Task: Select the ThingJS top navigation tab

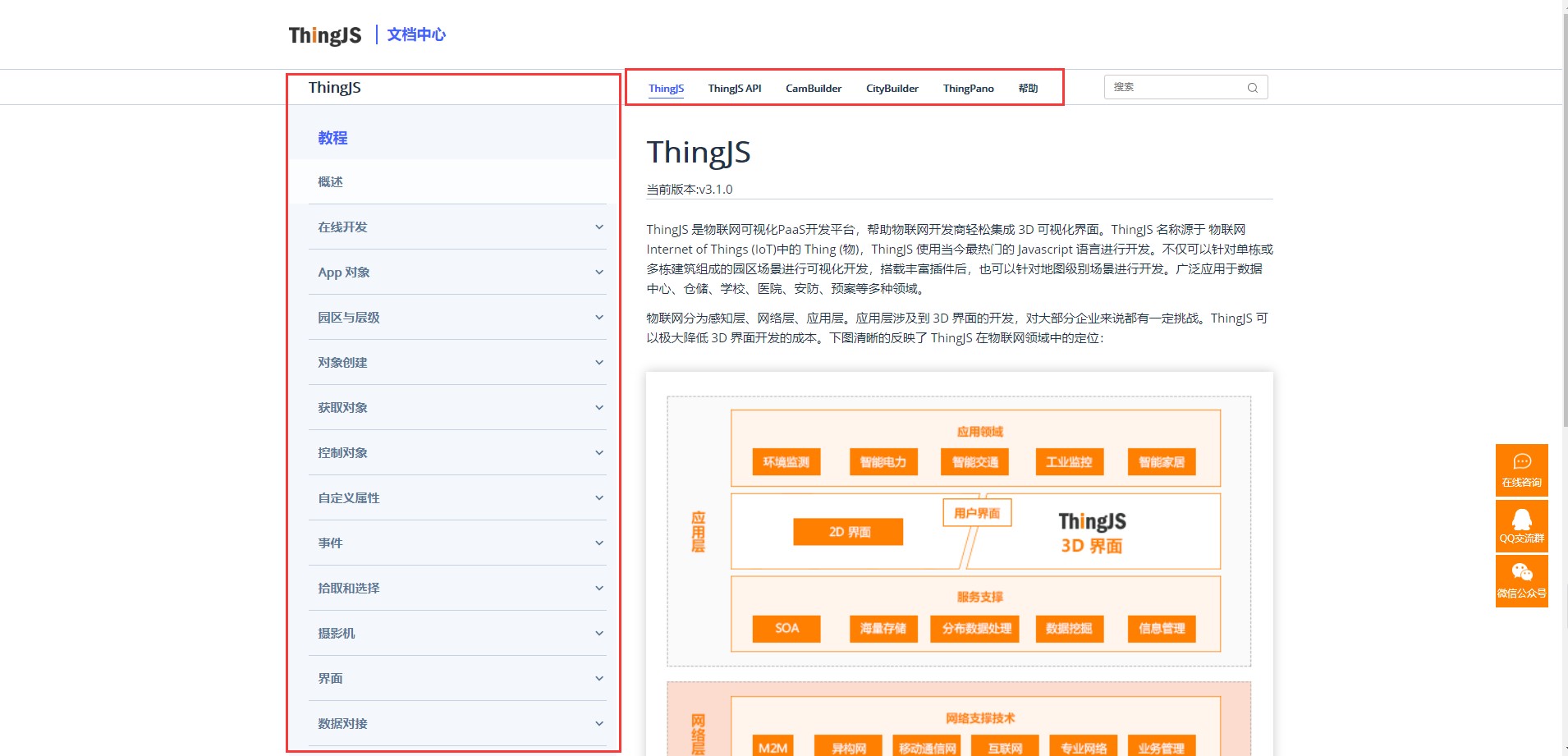Action: pyautogui.click(x=666, y=89)
